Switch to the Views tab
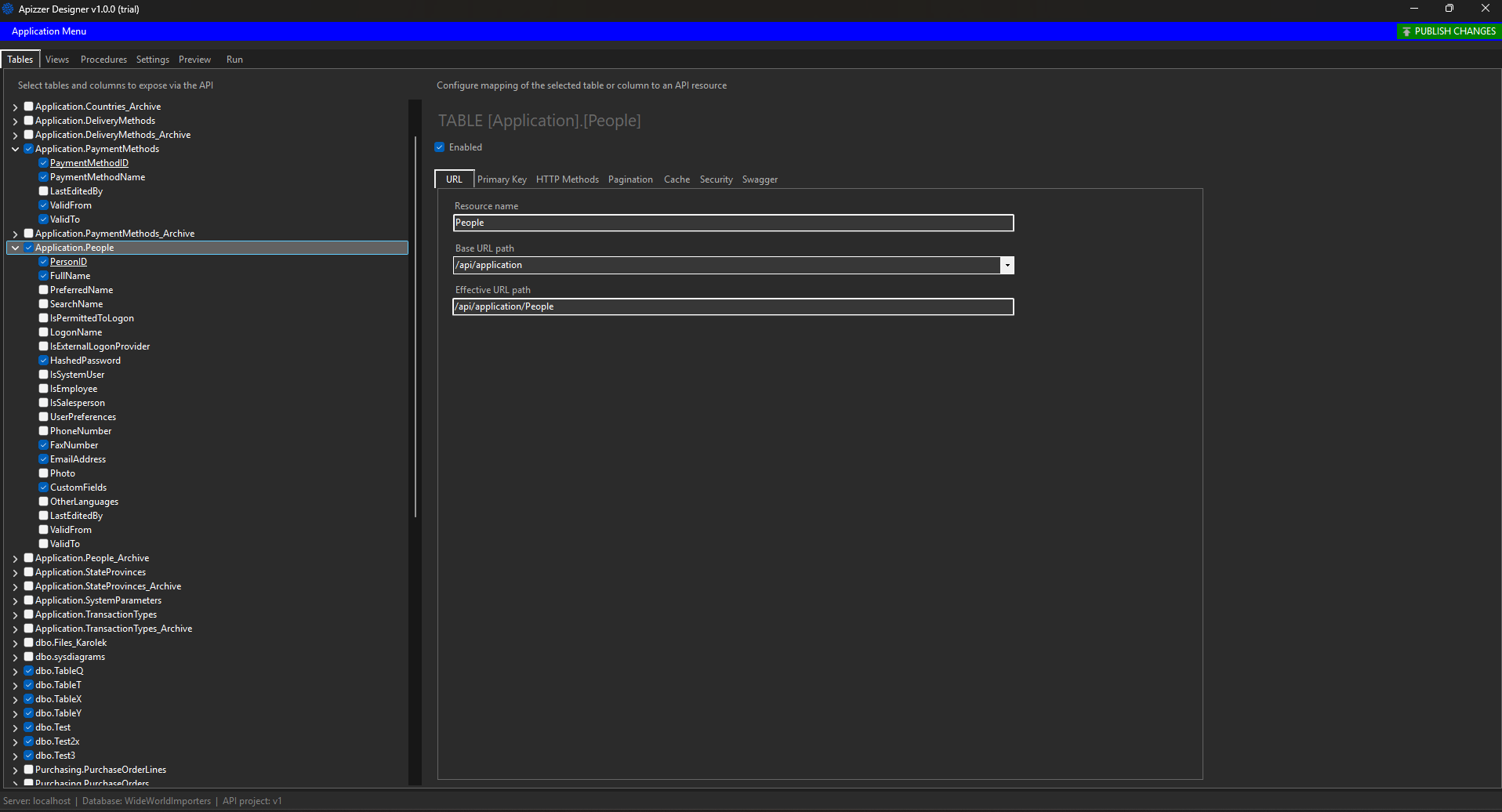 point(57,60)
